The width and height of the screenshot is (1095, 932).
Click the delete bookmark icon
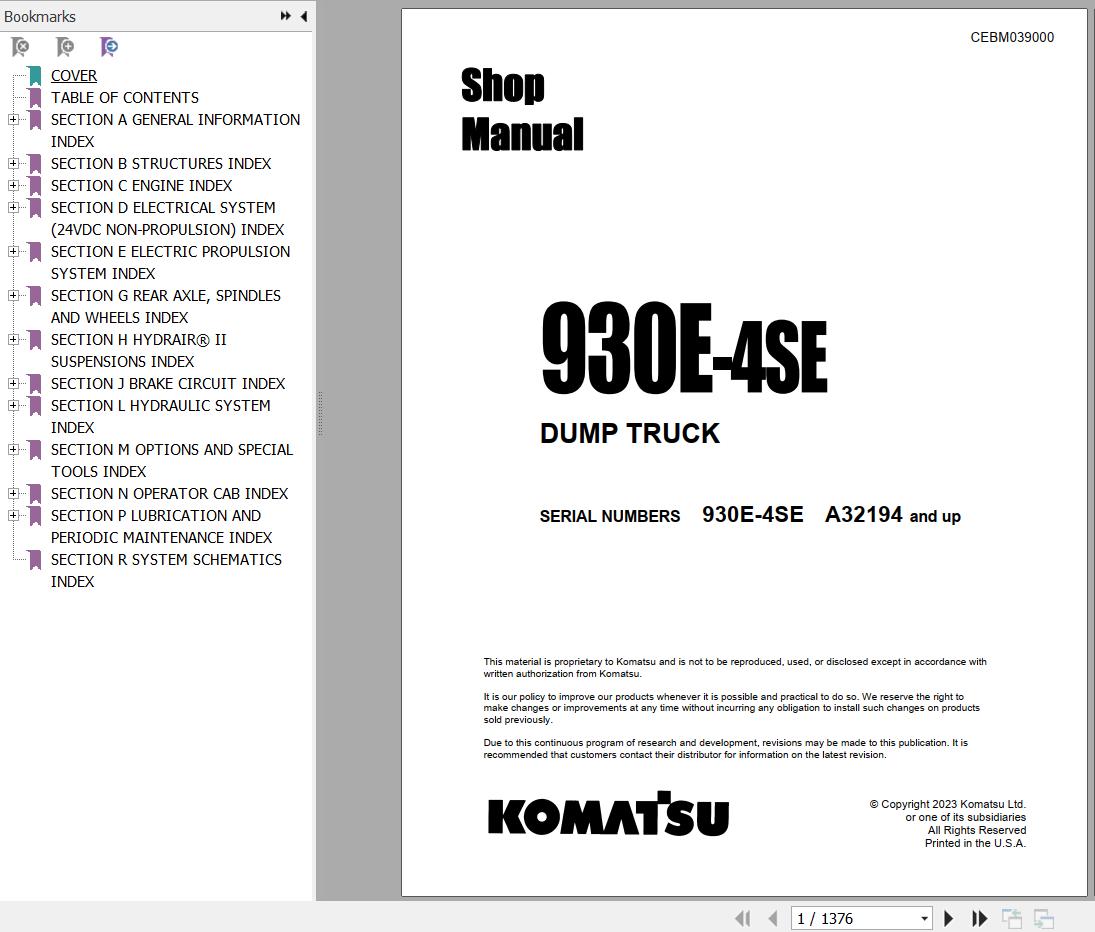tap(20, 47)
